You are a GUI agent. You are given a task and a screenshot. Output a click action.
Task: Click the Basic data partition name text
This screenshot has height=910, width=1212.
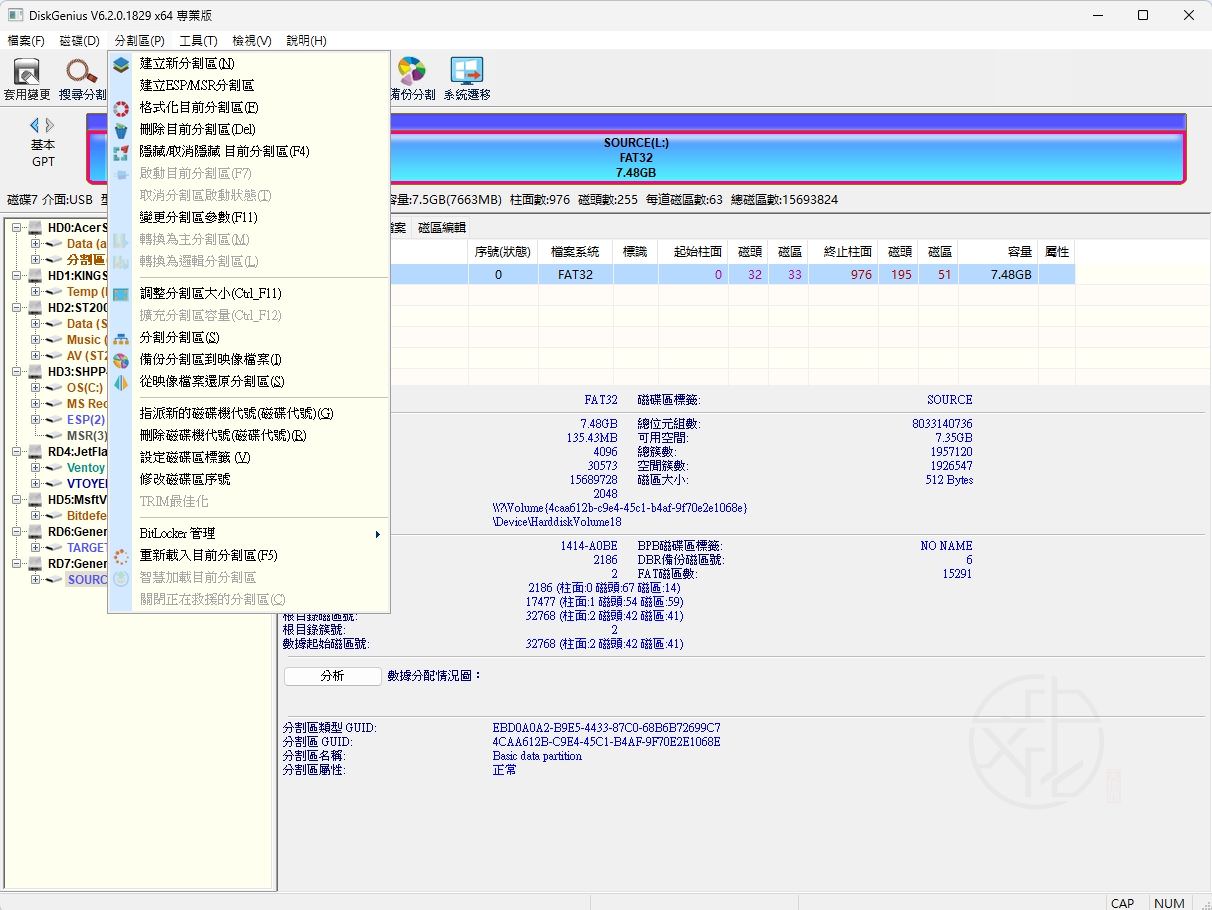537,756
